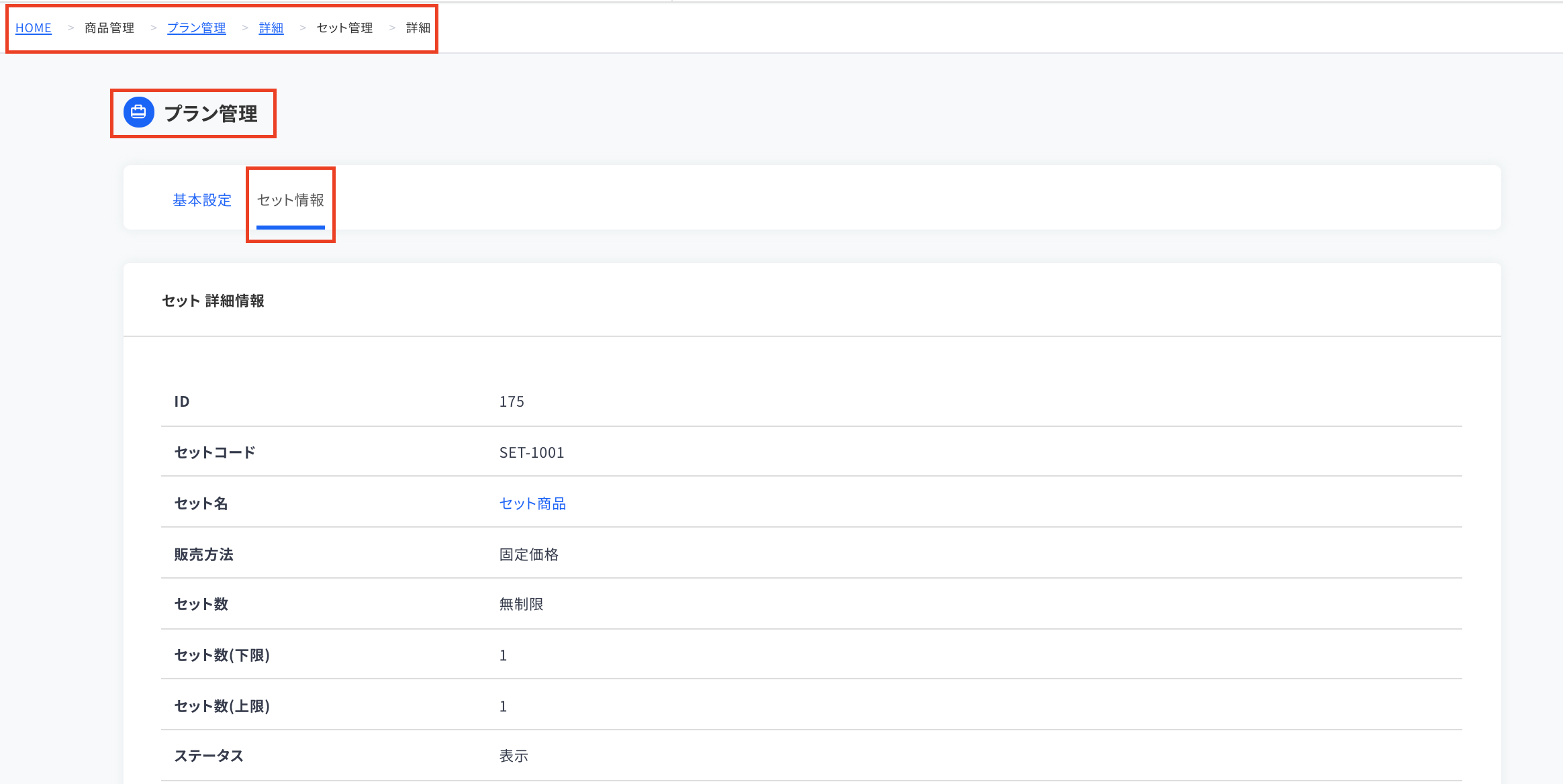Click the プラン管理 page heading

(x=211, y=113)
